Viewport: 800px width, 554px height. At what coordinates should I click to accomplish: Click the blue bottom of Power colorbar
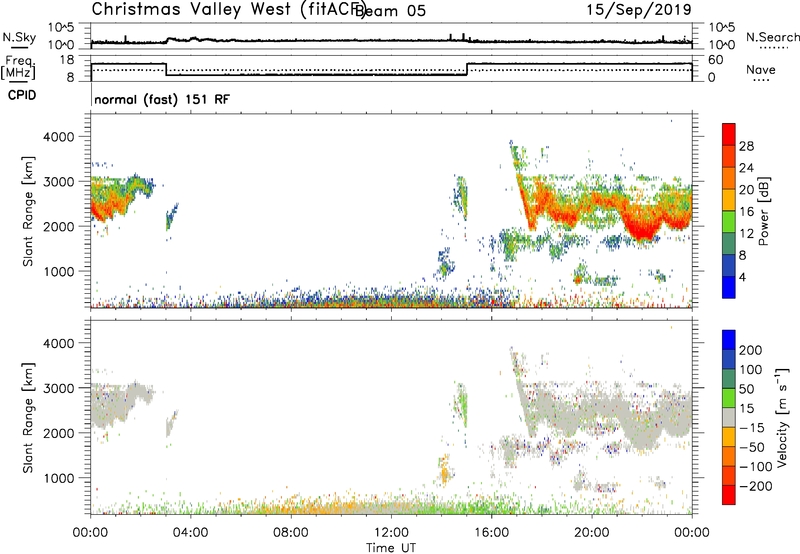(x=729, y=287)
